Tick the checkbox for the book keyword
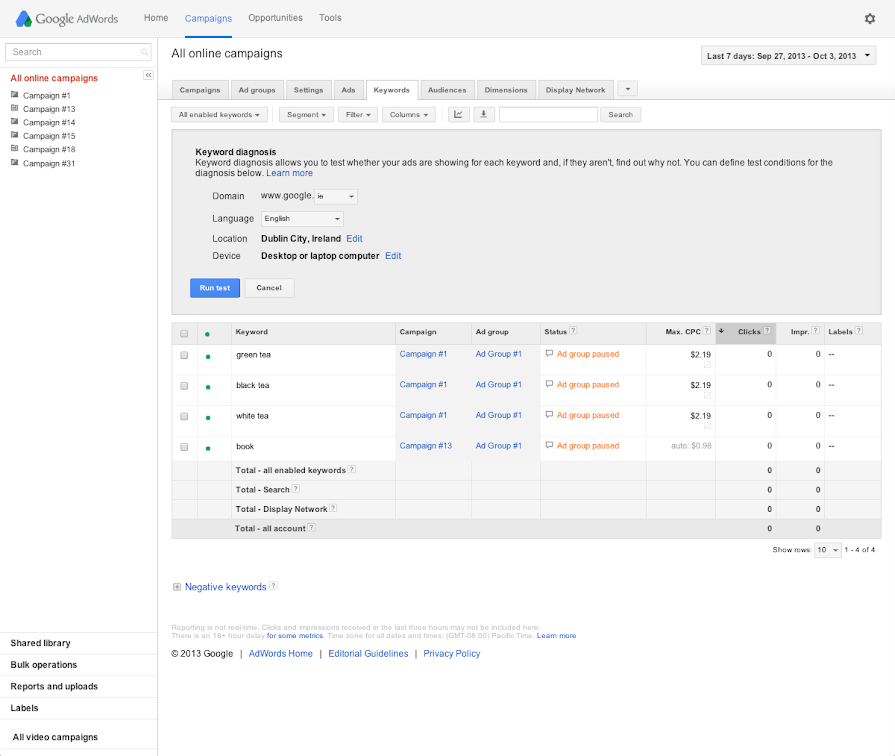The width and height of the screenshot is (895, 756). click(x=184, y=447)
